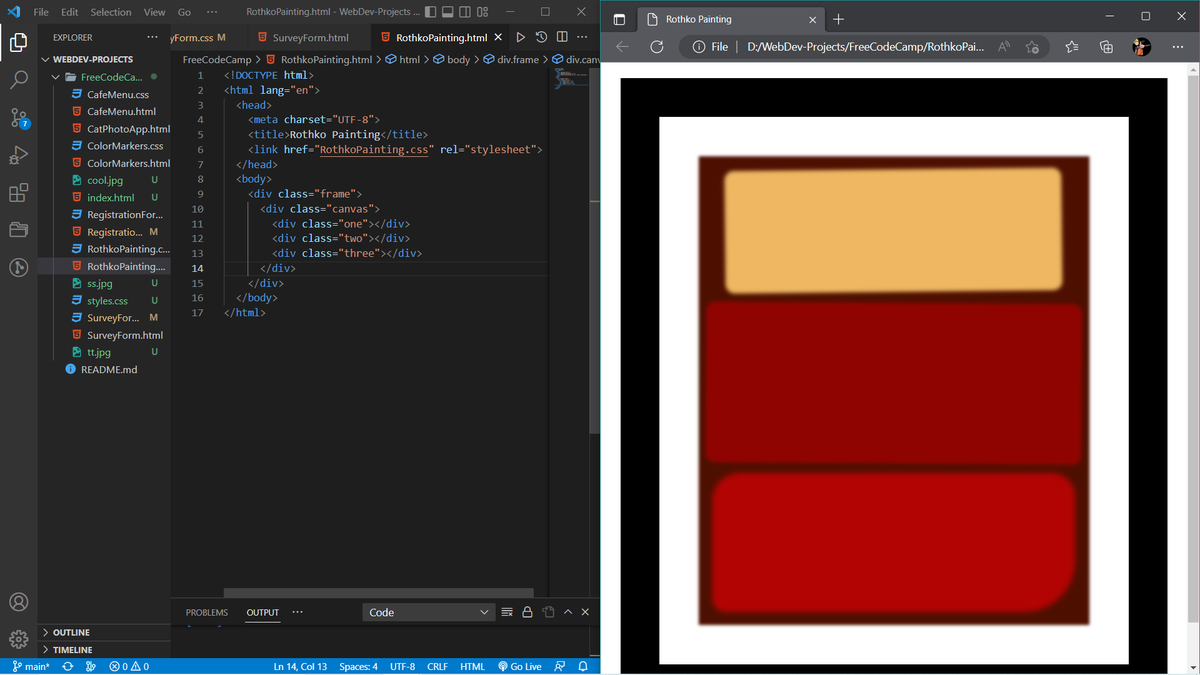Open Edge Settings and more menu

coord(1177,47)
